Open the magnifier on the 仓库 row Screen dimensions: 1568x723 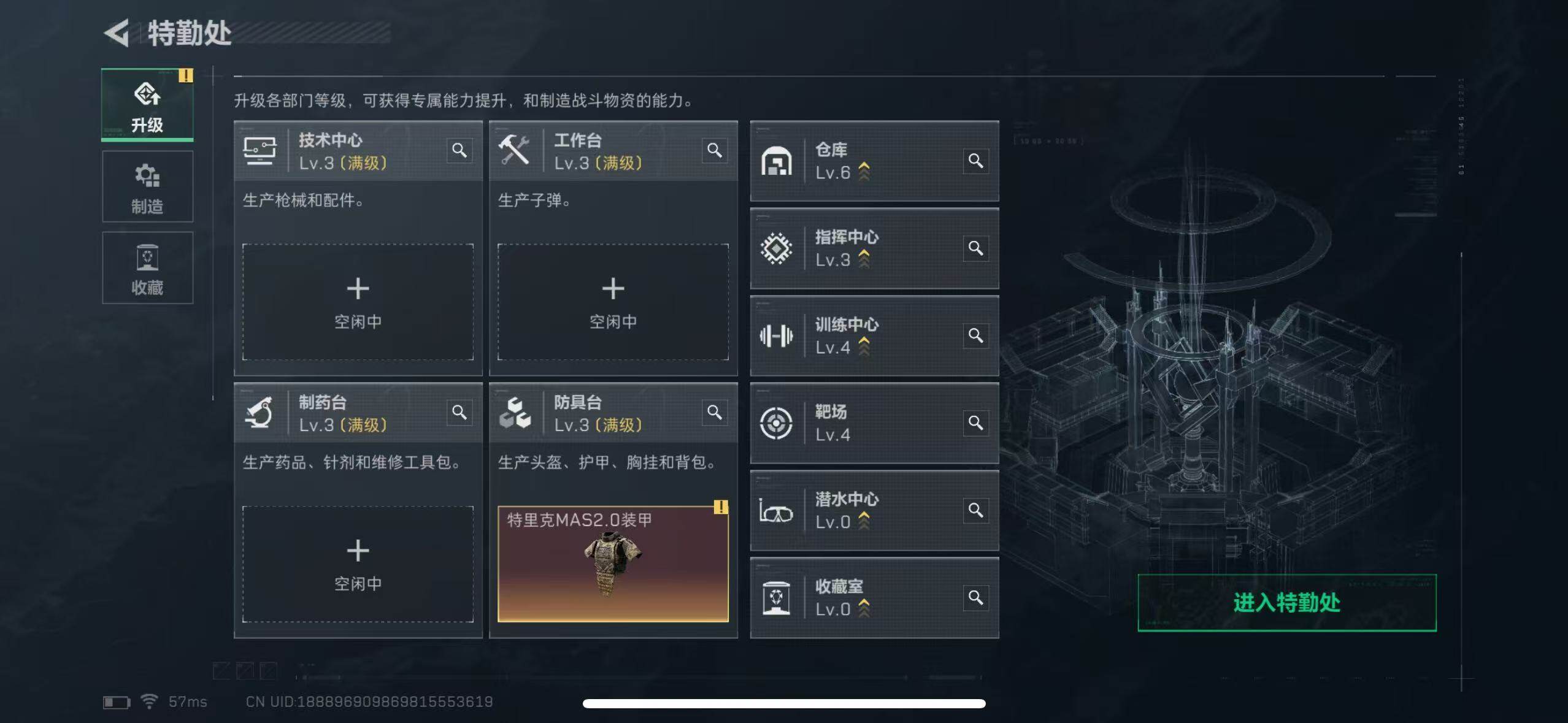976,161
